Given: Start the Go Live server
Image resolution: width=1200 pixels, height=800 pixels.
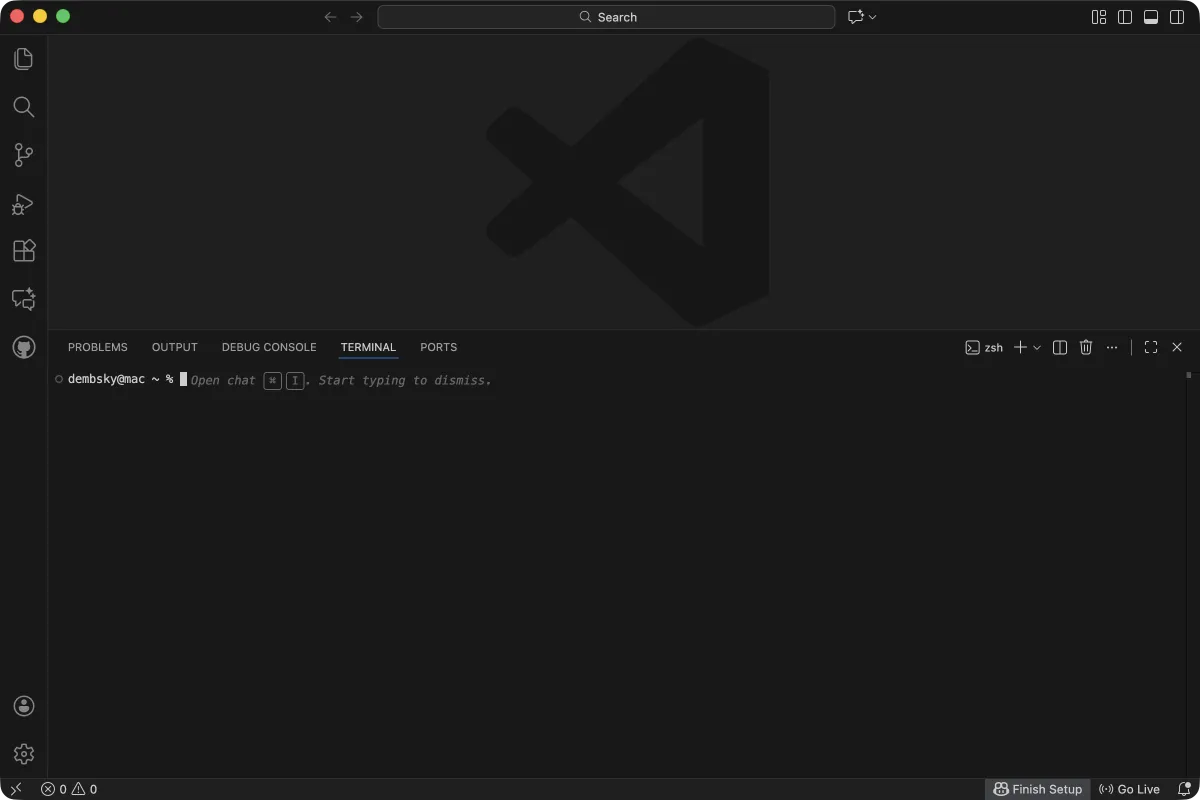Looking at the screenshot, I should [x=1129, y=789].
